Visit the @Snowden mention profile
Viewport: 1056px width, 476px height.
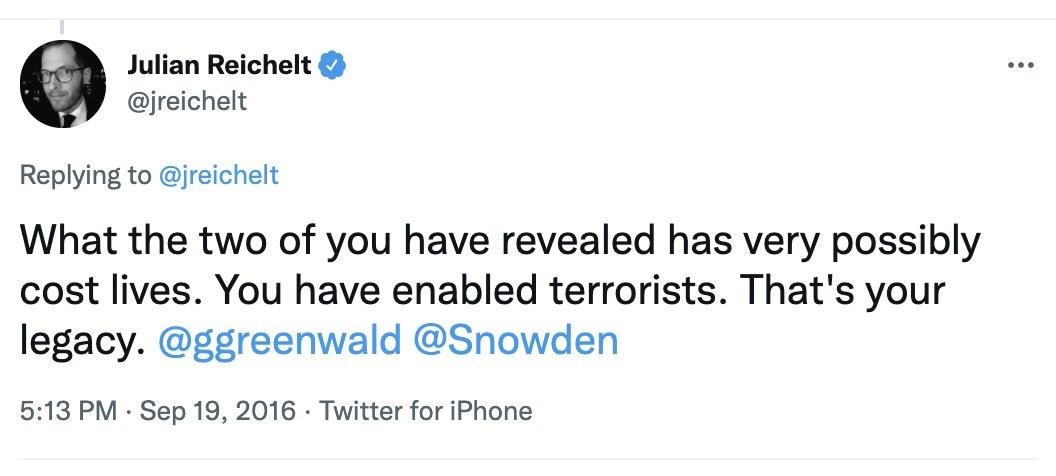point(515,341)
